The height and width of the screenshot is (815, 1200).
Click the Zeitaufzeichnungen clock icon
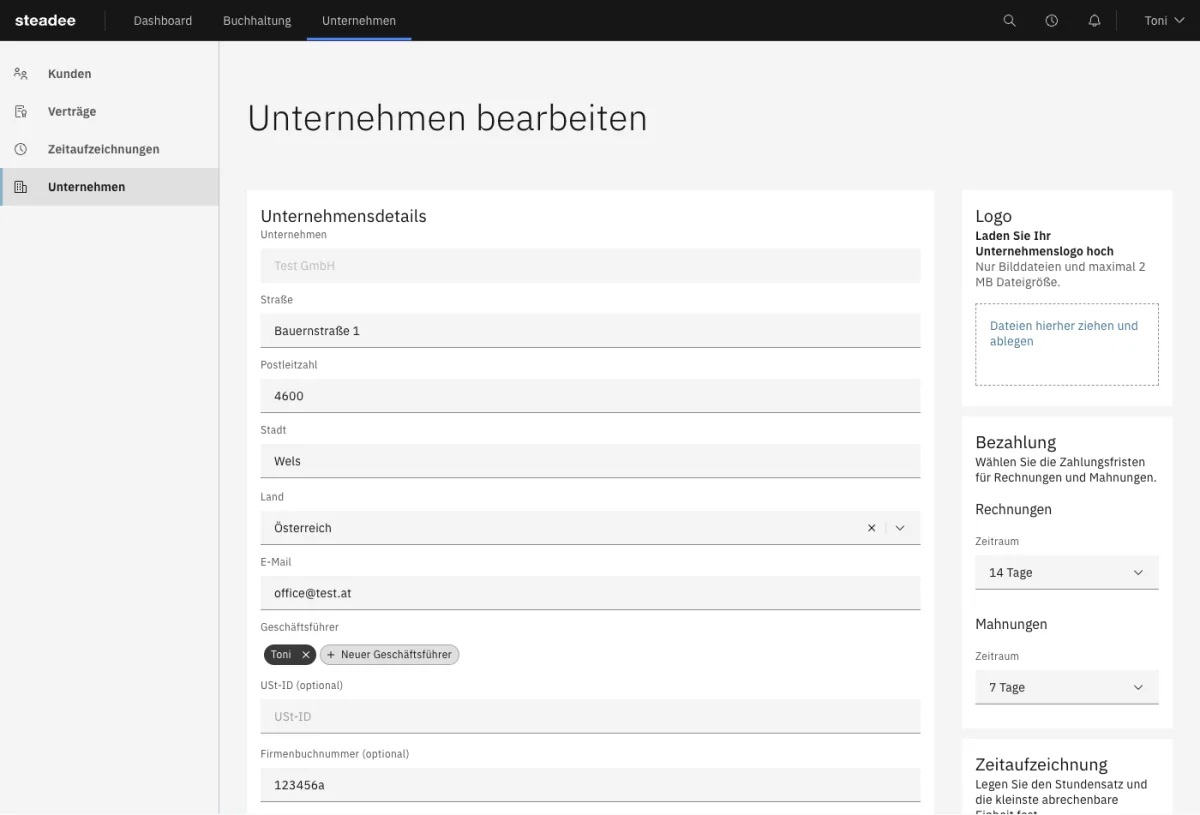pyautogui.click(x=20, y=149)
